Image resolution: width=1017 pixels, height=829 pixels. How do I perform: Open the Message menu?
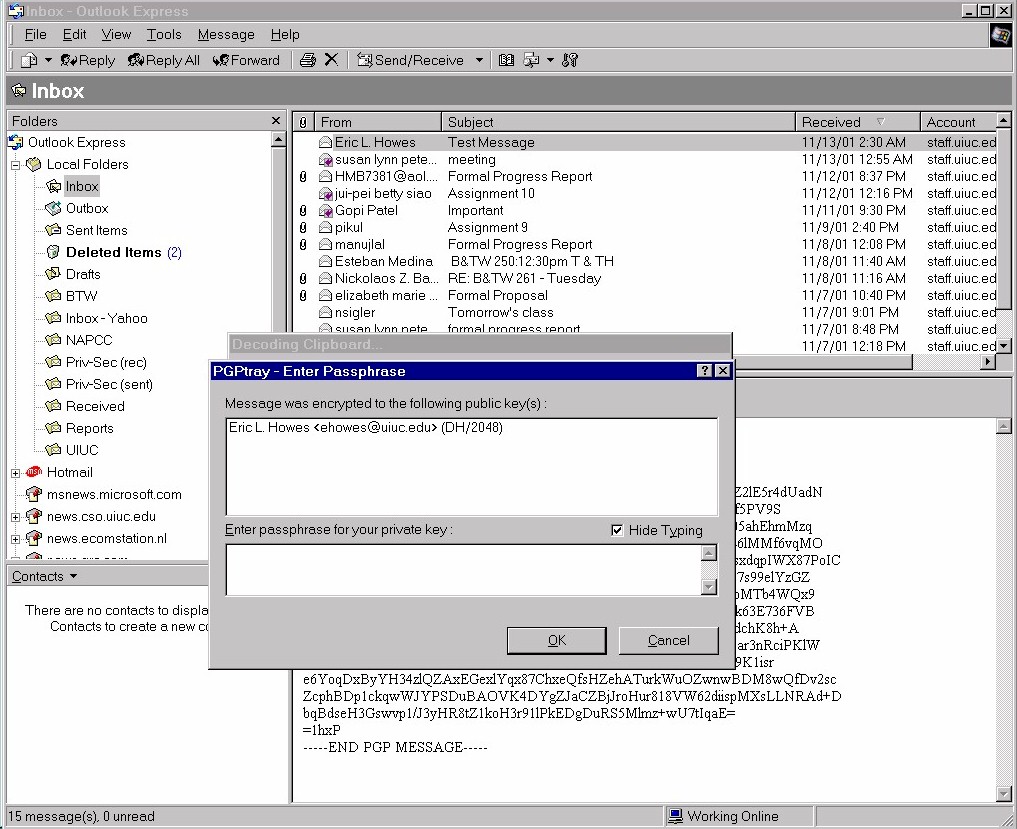(x=226, y=34)
